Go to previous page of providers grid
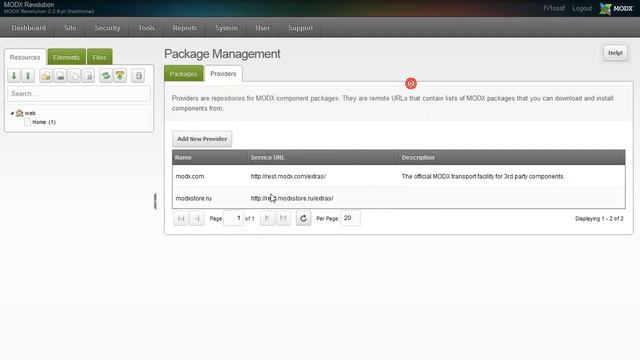 197,218
